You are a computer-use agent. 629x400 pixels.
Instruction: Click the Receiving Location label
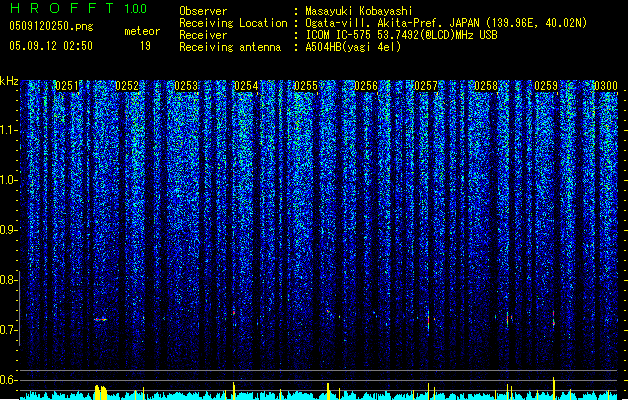233,23
